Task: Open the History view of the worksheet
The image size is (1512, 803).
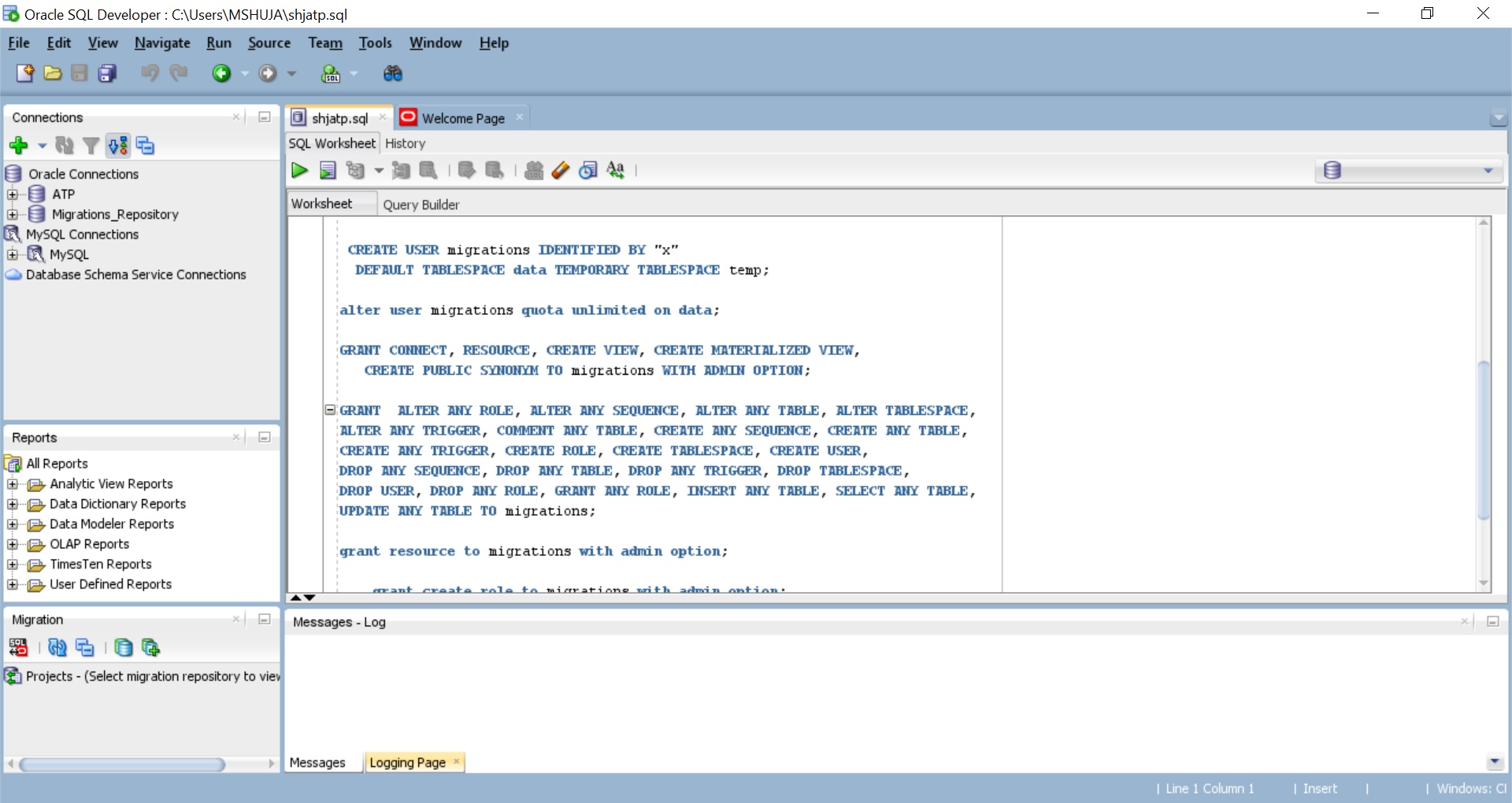Action: (x=406, y=143)
